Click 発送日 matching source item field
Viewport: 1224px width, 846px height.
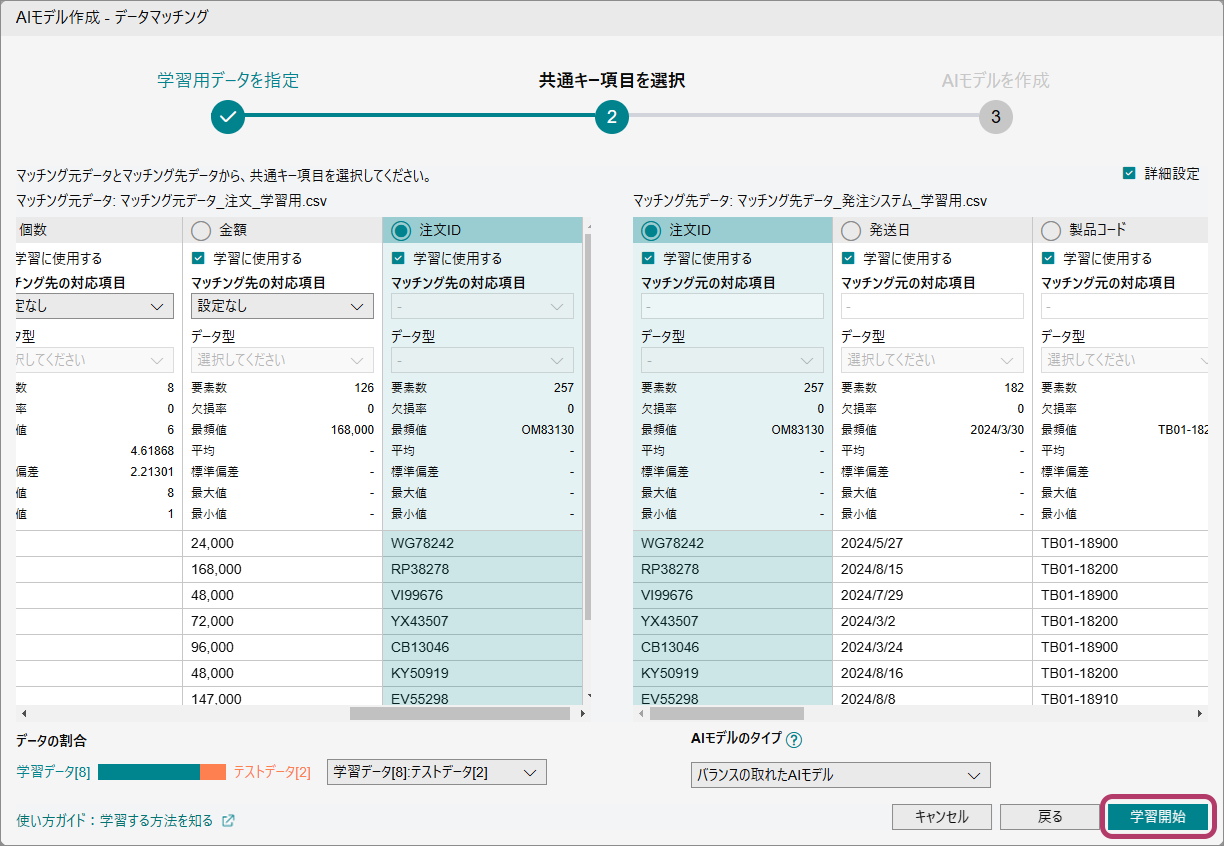[x=932, y=306]
